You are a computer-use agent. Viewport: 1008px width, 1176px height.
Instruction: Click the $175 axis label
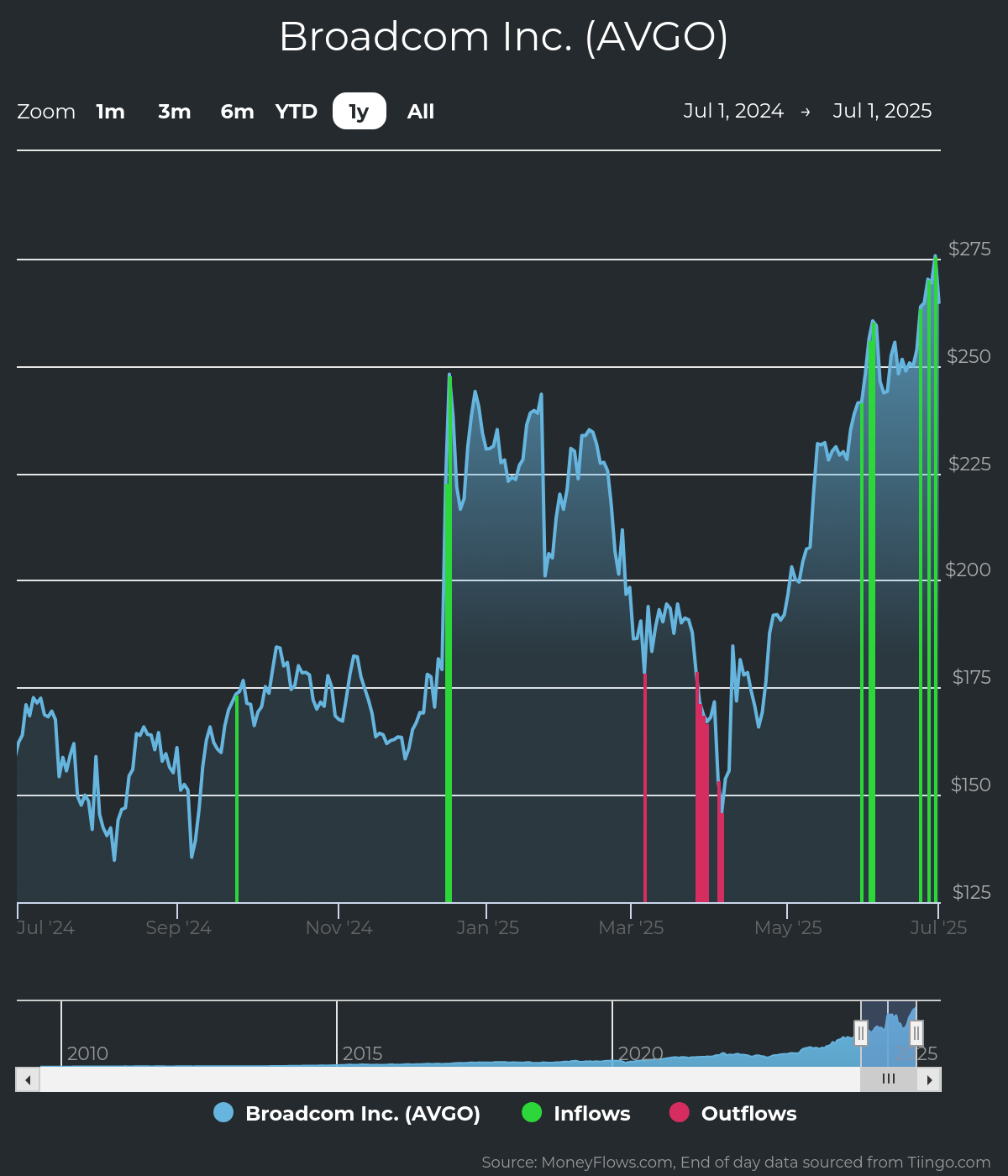(971, 677)
